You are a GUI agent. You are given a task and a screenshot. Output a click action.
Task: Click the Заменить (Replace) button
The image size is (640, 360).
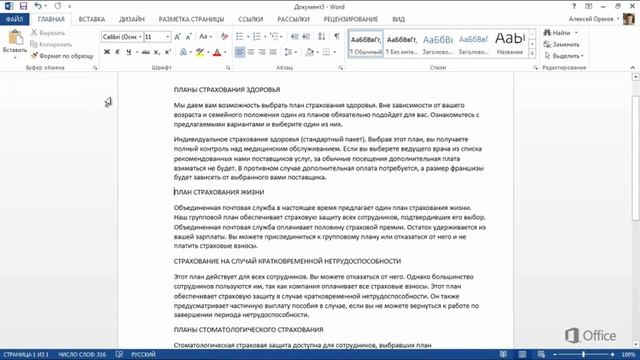coord(562,44)
